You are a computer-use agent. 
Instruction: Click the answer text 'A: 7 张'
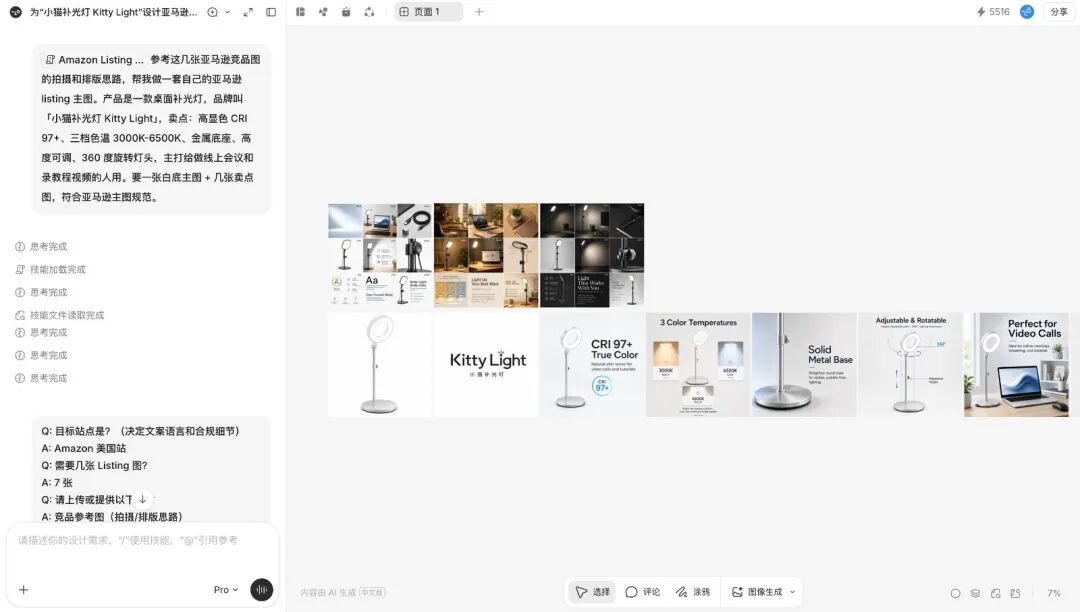coord(56,483)
